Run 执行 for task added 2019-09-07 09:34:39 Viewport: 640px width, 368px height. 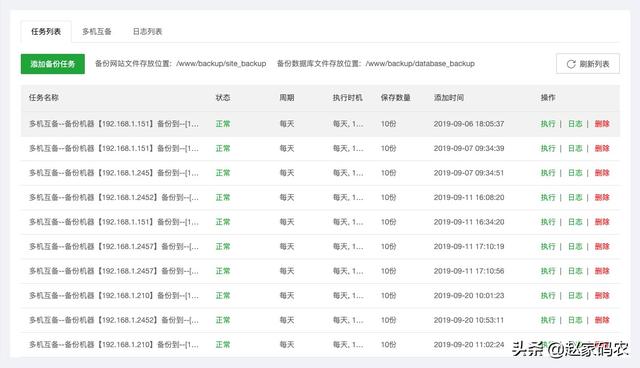548,149
